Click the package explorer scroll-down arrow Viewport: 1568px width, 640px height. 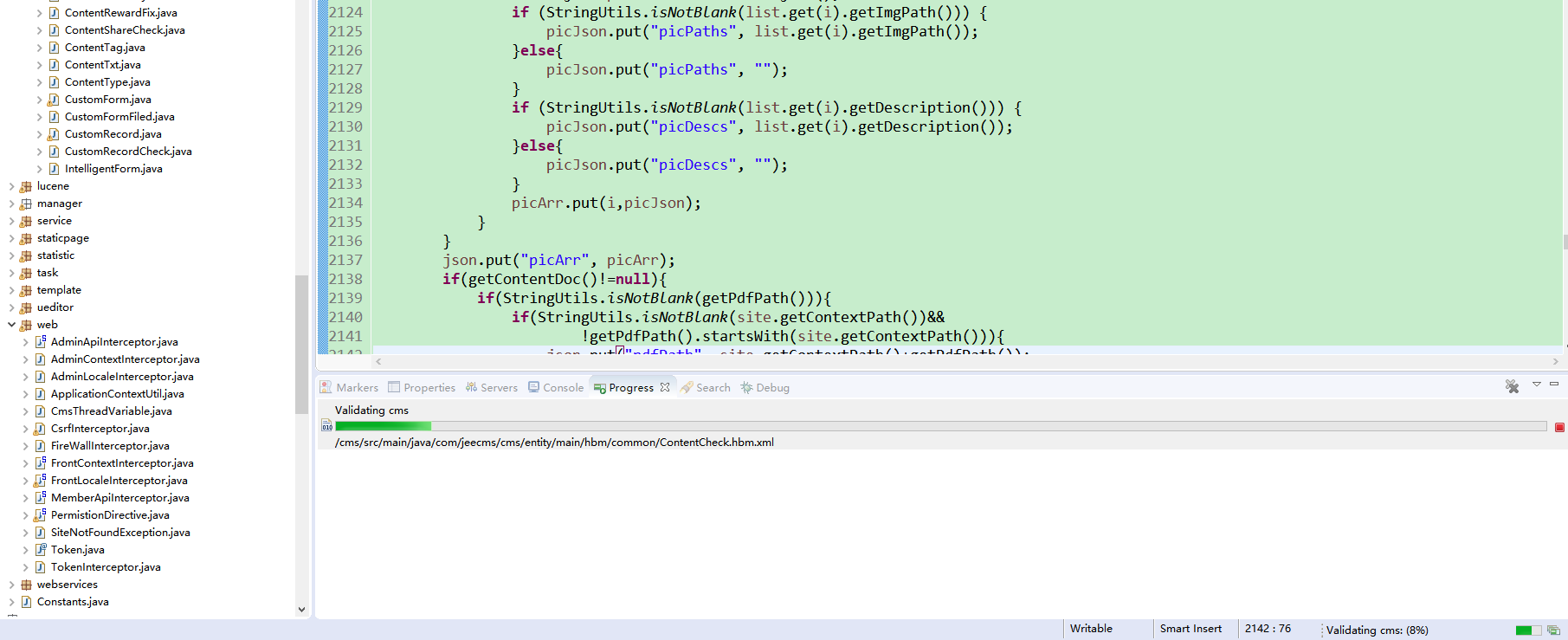coord(301,610)
